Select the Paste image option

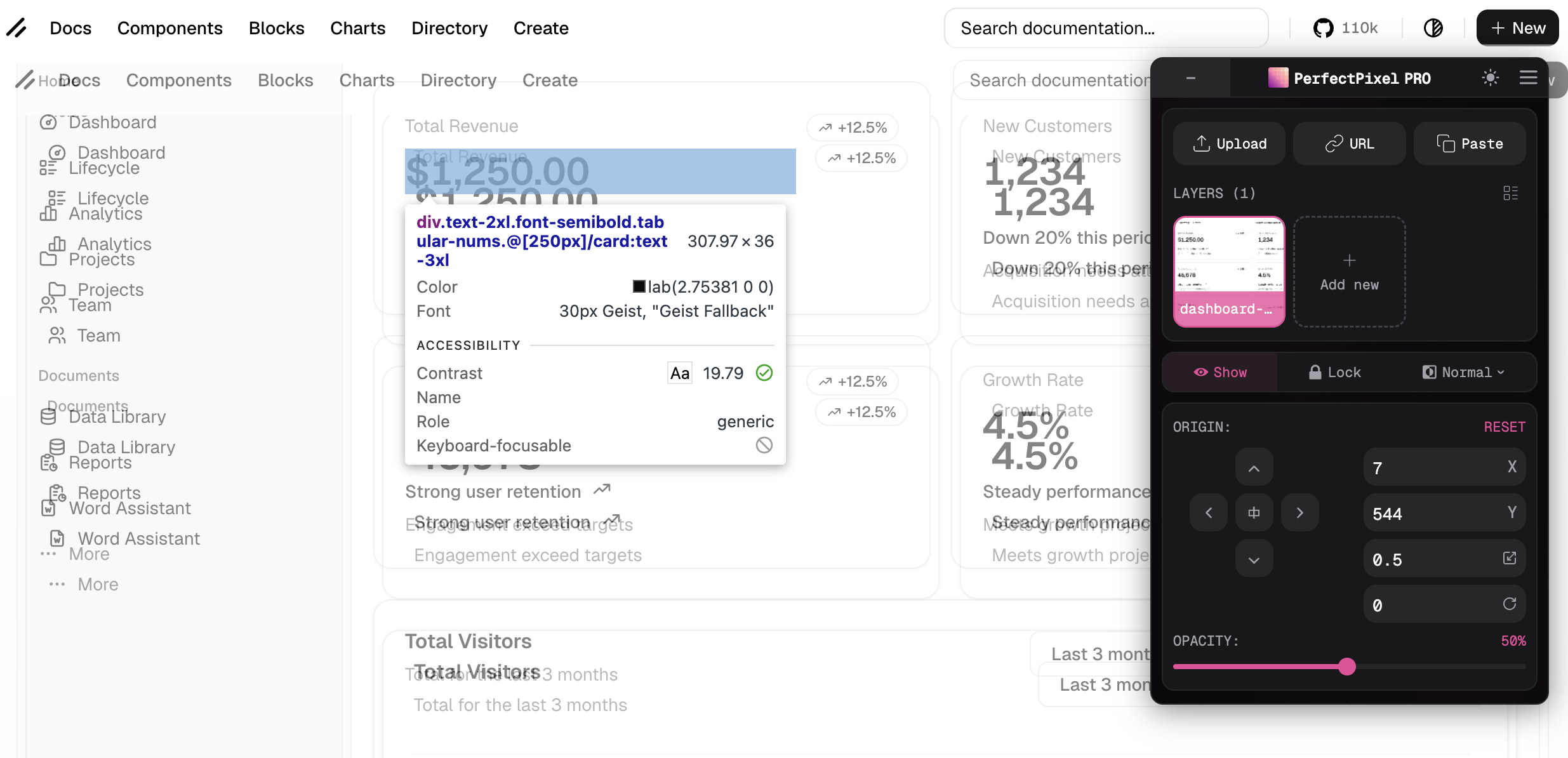pos(1470,143)
